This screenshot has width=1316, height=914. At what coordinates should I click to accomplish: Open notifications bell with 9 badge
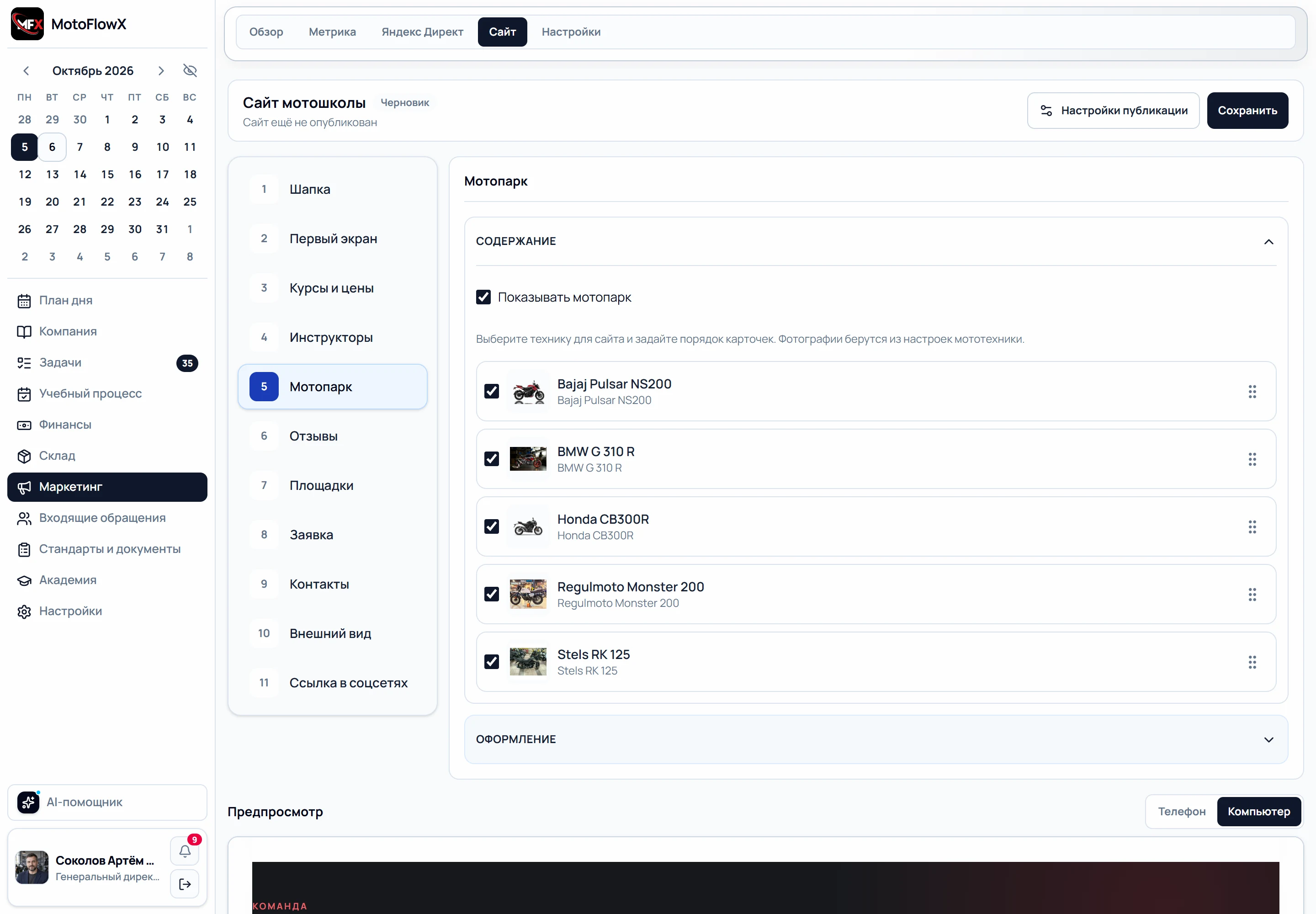[185, 851]
